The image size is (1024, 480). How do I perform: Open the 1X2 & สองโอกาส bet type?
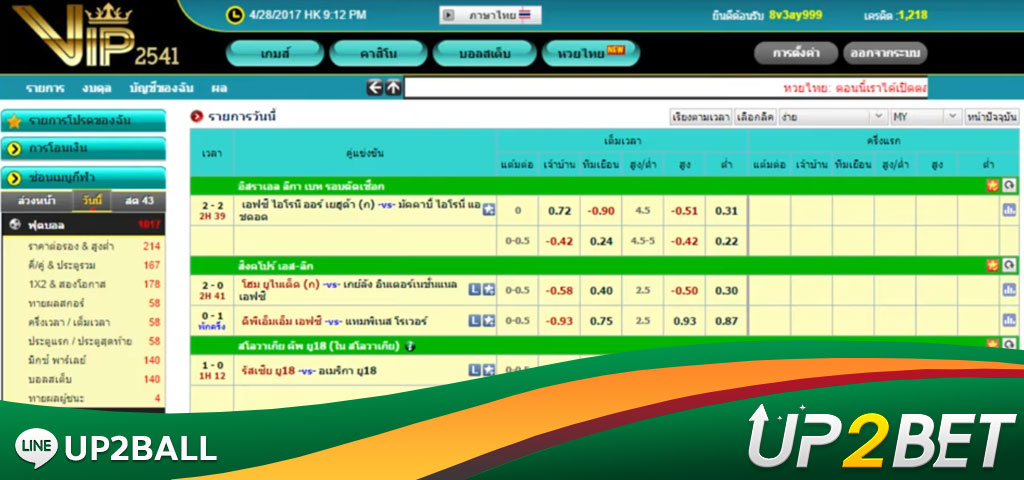(68, 284)
